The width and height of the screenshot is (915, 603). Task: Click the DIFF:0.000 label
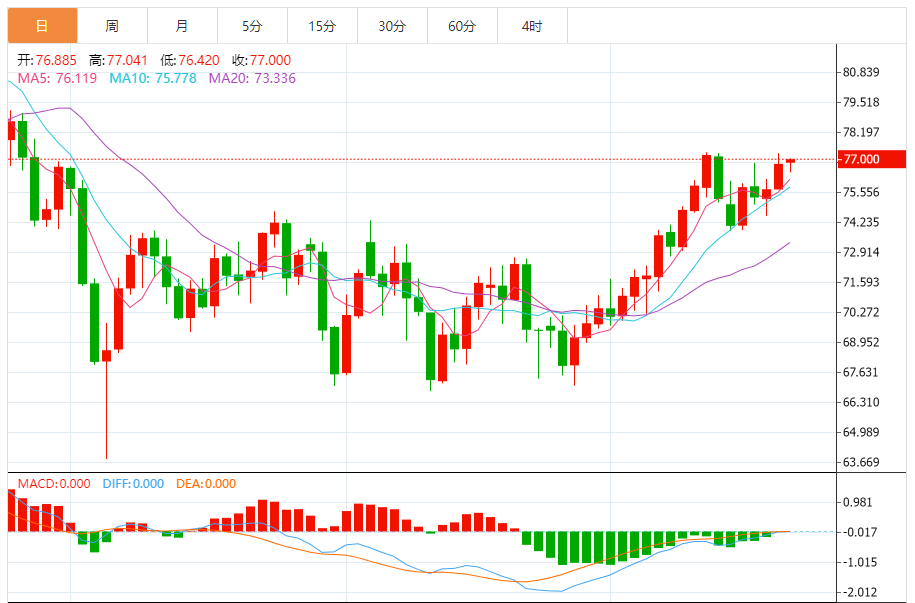click(x=133, y=484)
